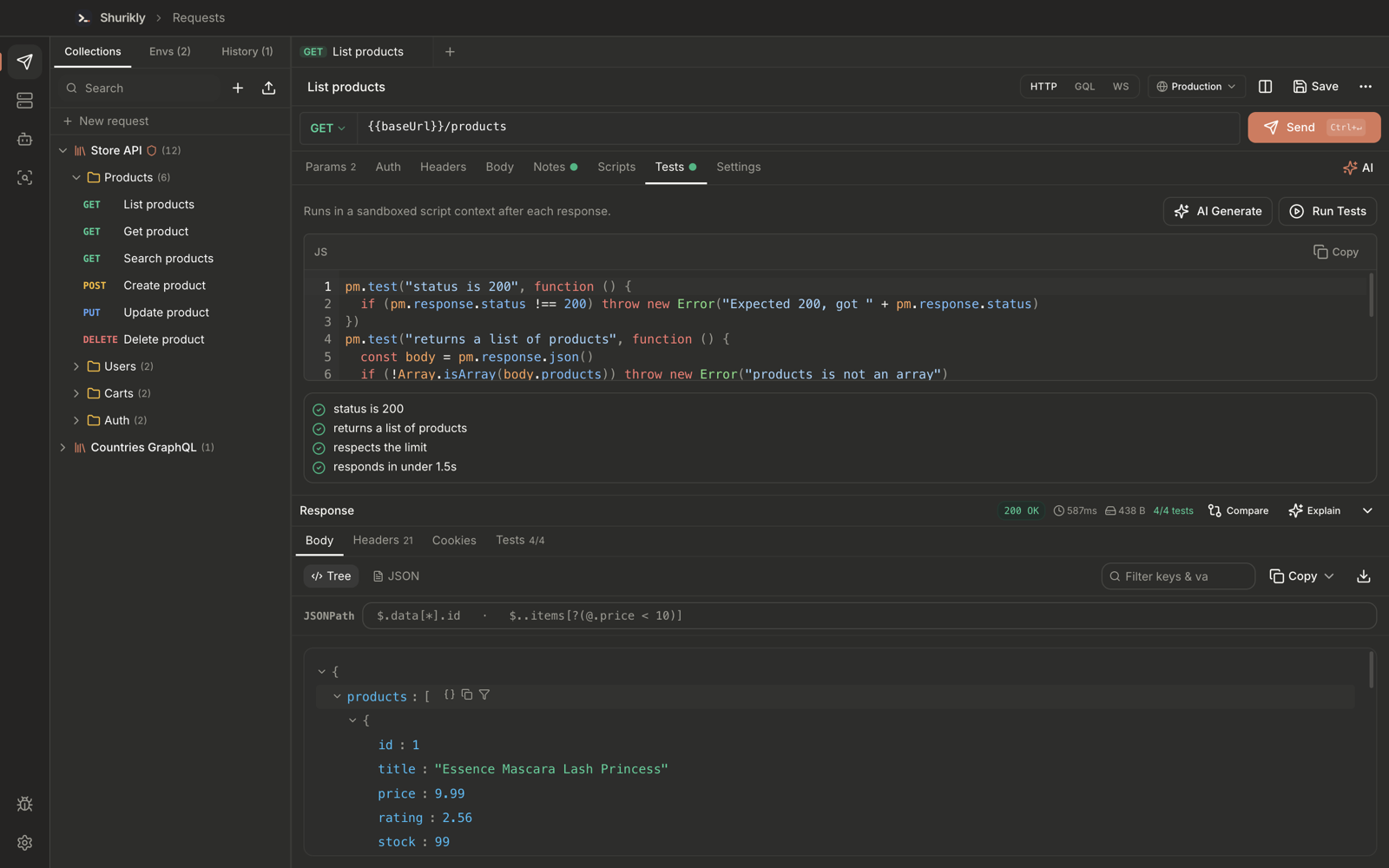Expand the Auth folder
This screenshot has width=1389, height=868.
click(x=76, y=420)
